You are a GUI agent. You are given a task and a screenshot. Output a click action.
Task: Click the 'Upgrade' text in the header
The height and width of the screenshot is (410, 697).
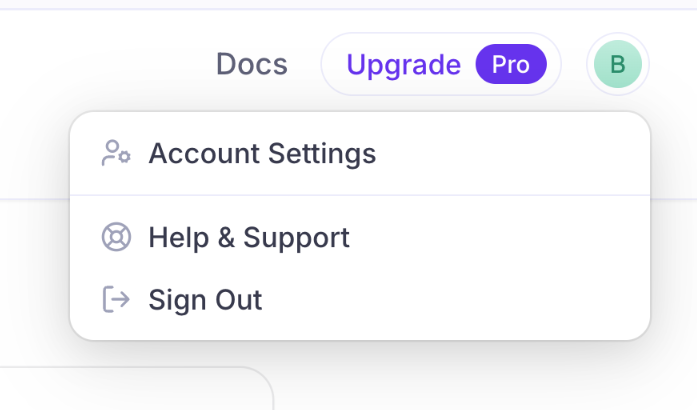coord(403,65)
